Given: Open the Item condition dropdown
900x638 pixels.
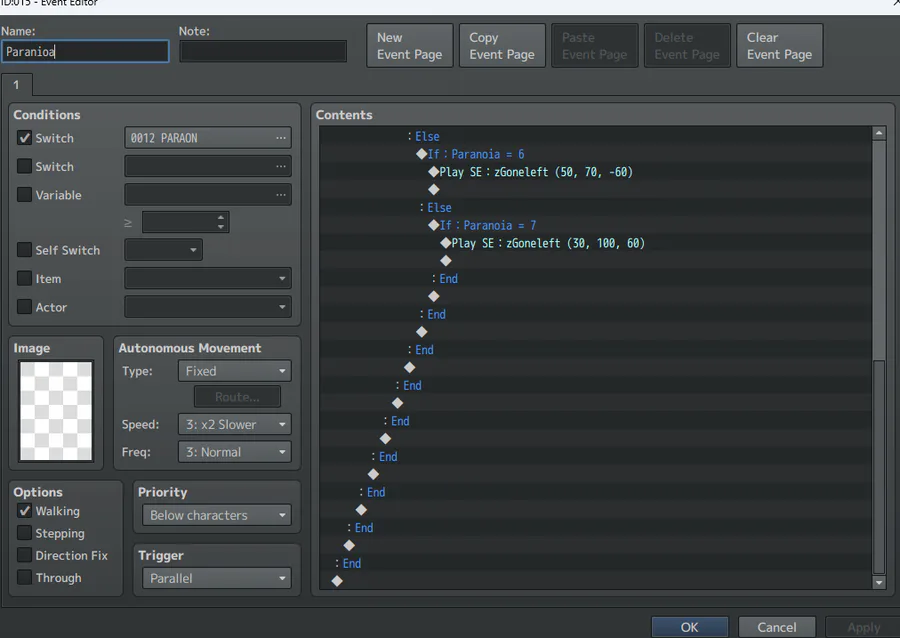Looking at the screenshot, I should pos(208,278).
